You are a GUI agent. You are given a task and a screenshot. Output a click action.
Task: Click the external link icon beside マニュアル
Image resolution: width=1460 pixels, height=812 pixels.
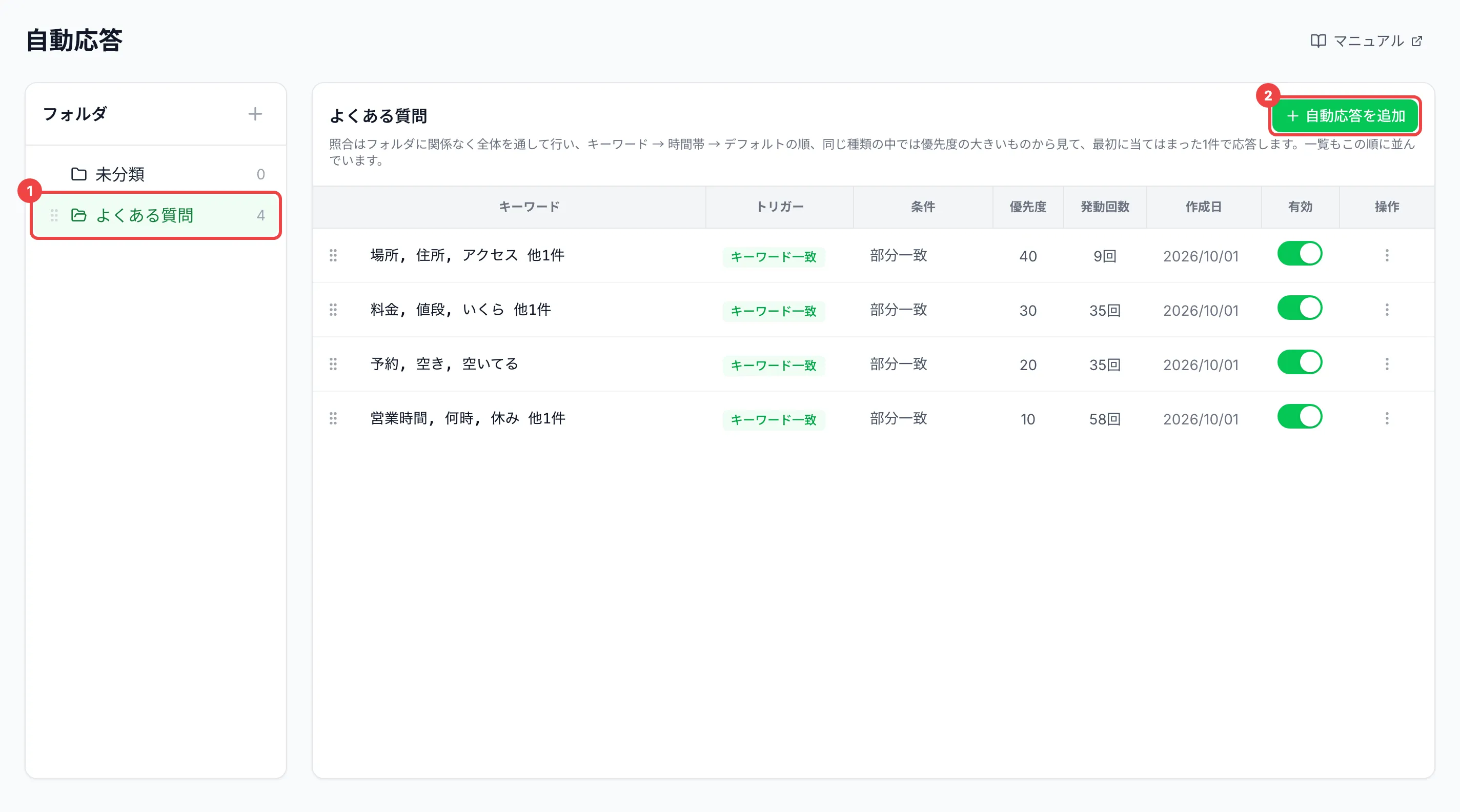click(x=1417, y=41)
